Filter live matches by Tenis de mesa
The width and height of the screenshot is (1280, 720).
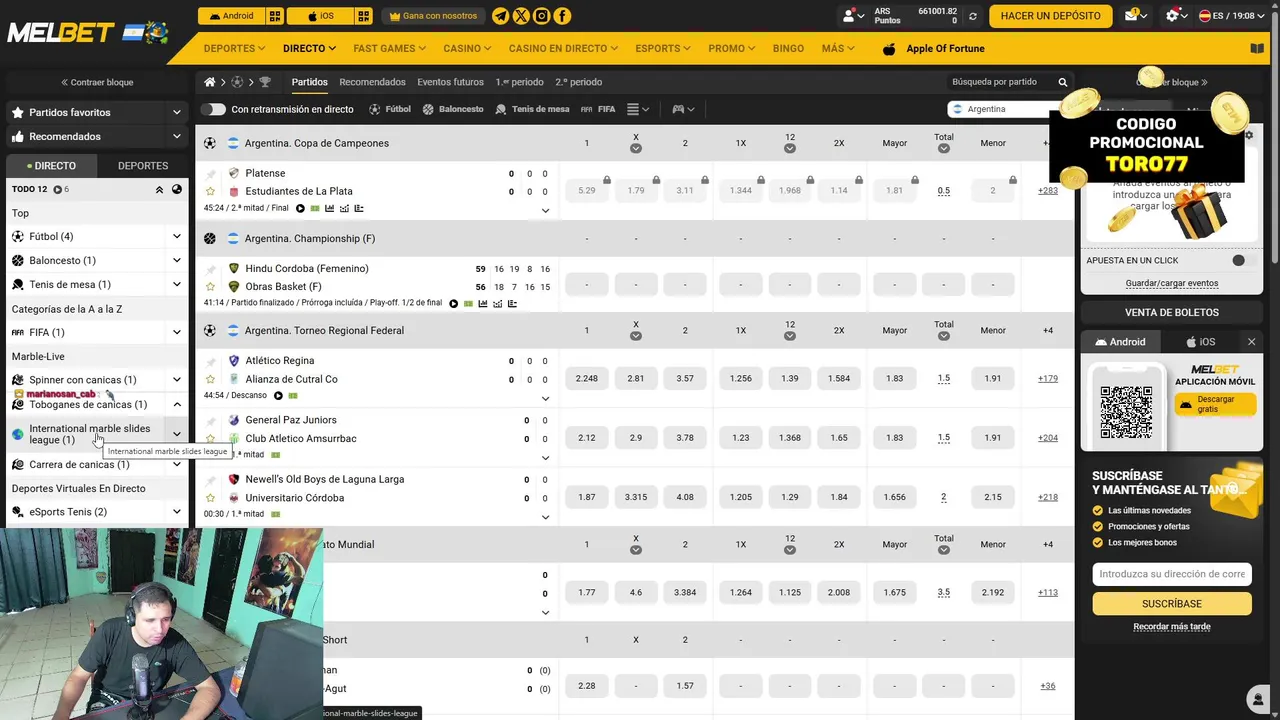(533, 109)
